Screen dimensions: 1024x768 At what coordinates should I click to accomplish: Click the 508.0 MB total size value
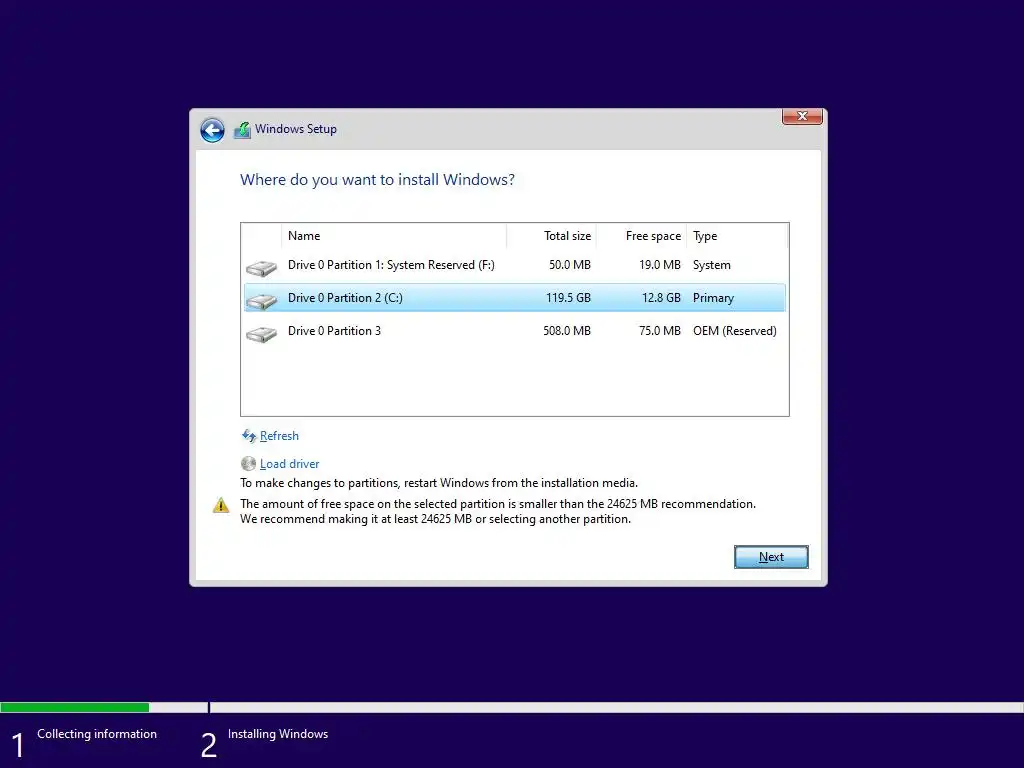click(567, 331)
